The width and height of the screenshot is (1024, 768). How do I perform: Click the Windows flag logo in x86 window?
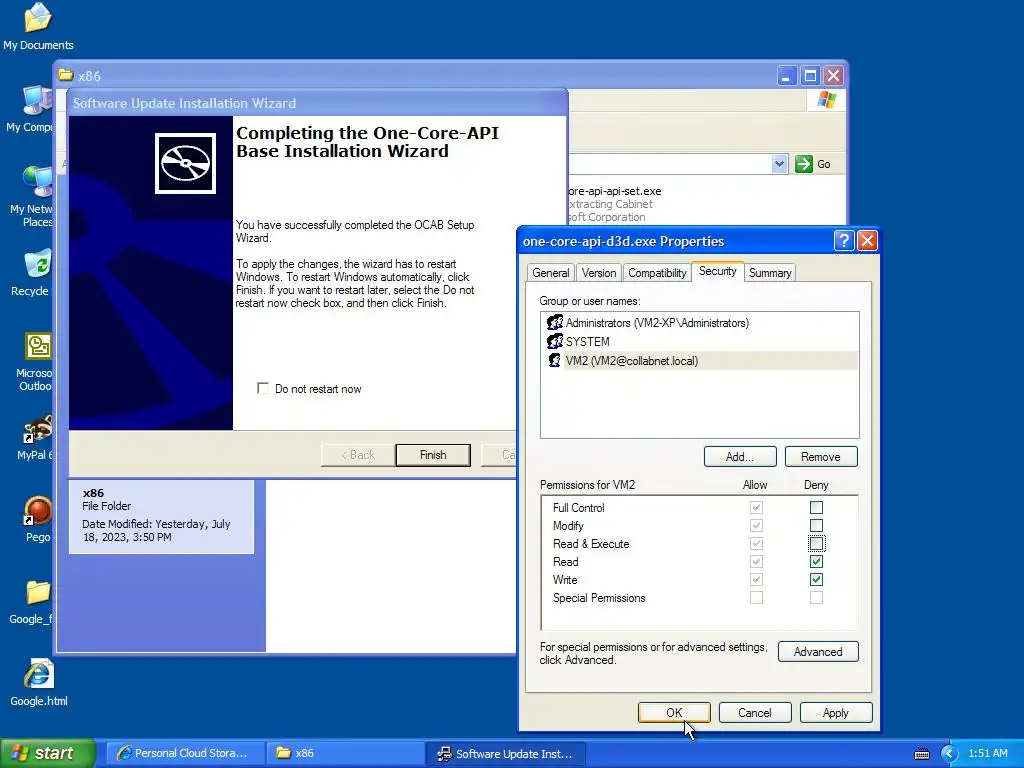[x=826, y=100]
